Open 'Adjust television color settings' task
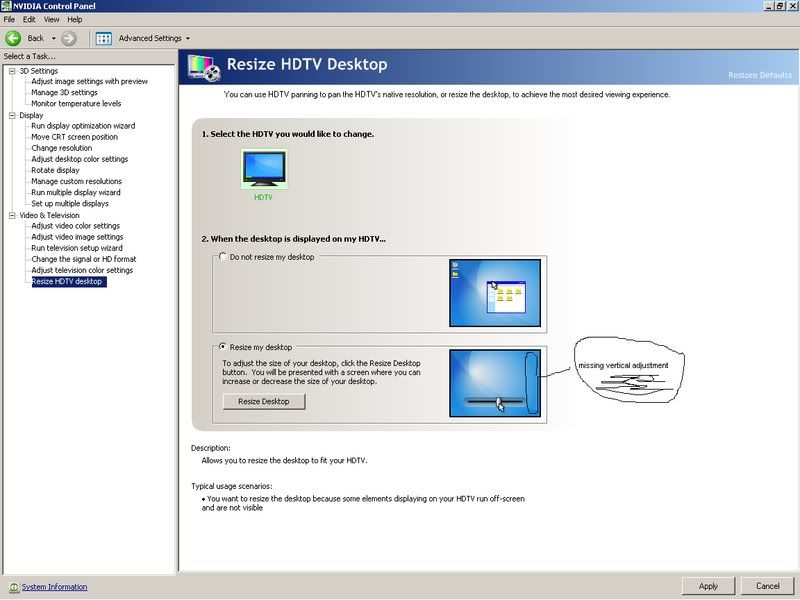 pyautogui.click(x=82, y=270)
